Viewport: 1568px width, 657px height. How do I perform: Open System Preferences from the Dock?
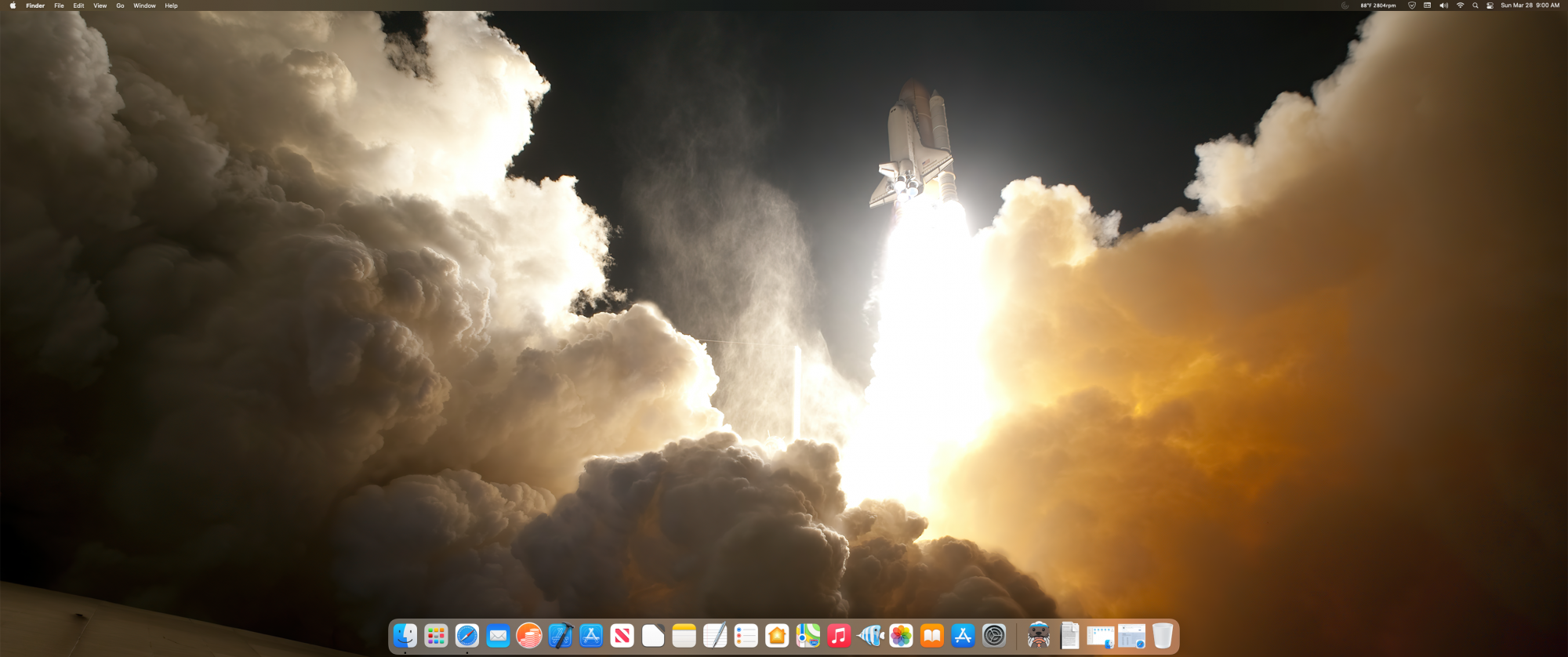[x=994, y=636]
